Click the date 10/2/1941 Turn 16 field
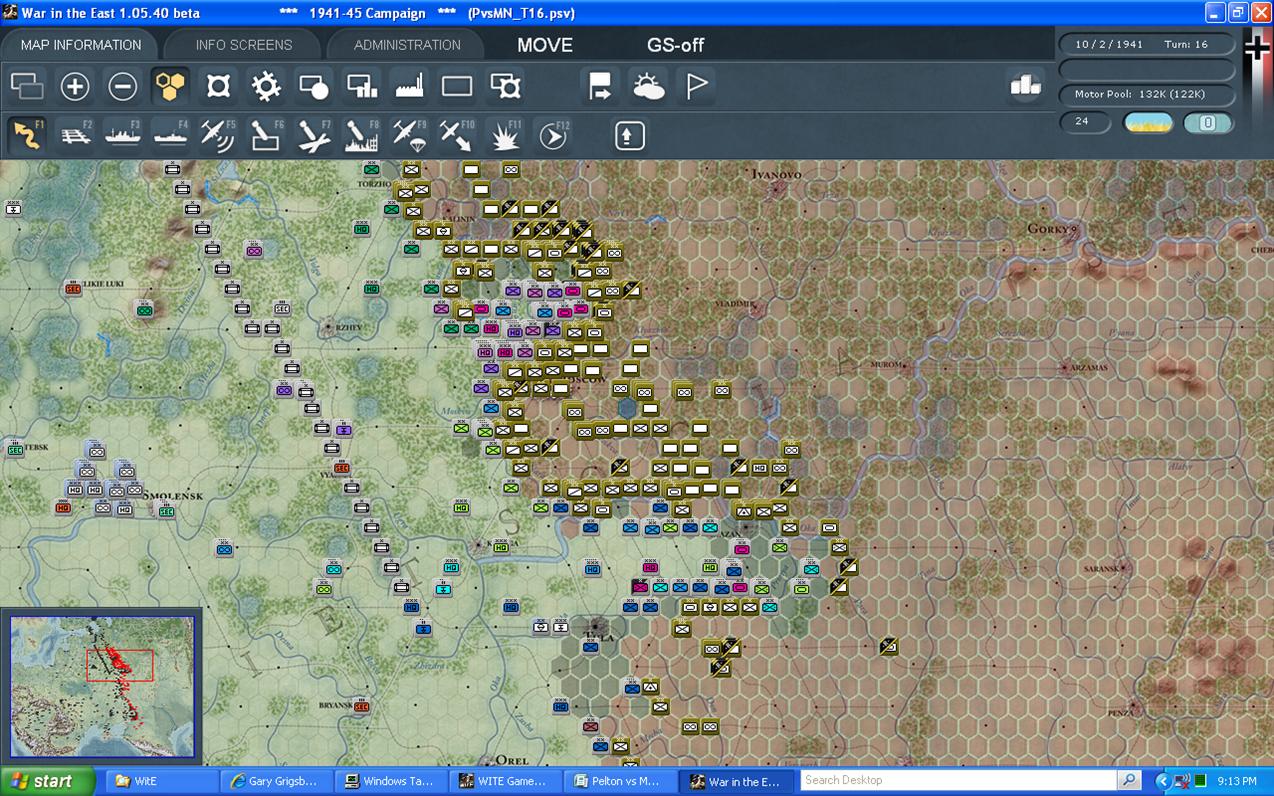The image size is (1274, 796). (1147, 44)
